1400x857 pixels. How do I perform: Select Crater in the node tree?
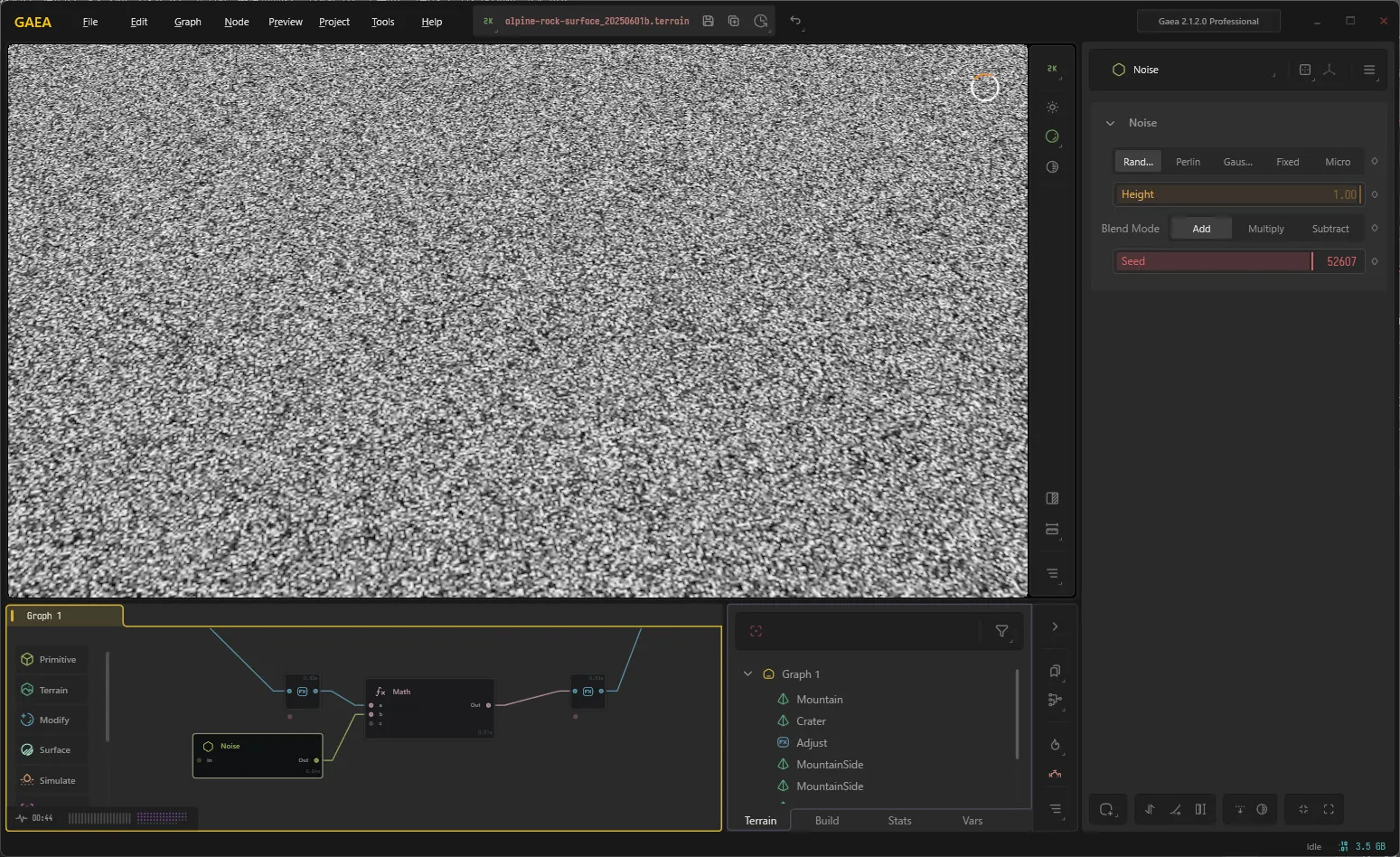pyautogui.click(x=811, y=721)
